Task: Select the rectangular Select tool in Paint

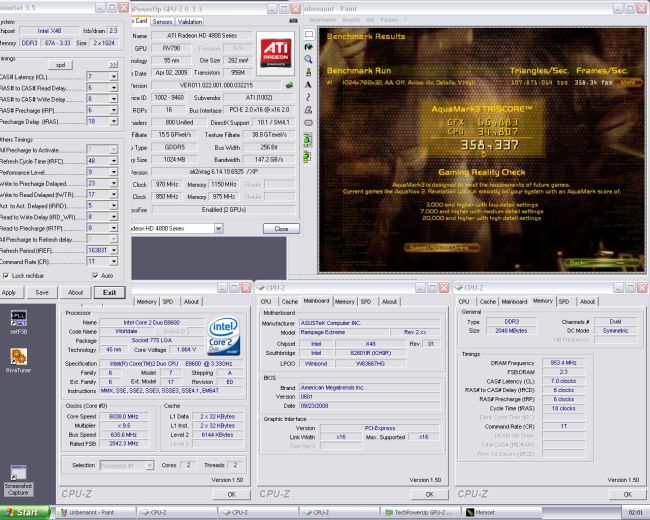Action: 310,33
